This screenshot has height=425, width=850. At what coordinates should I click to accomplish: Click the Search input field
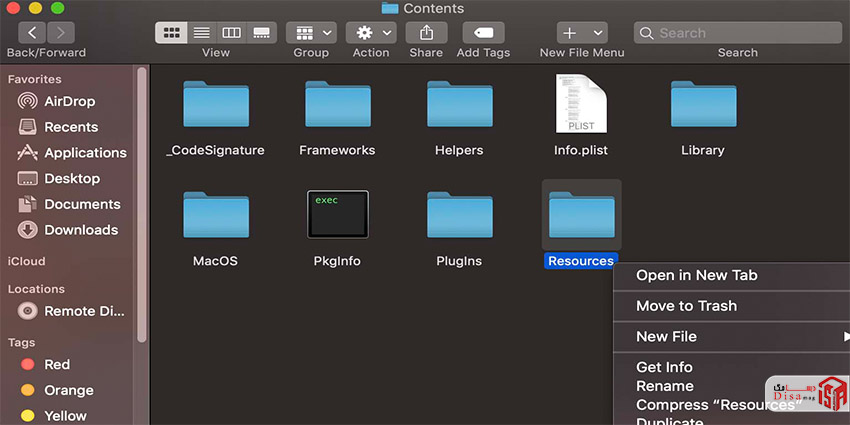pos(745,33)
